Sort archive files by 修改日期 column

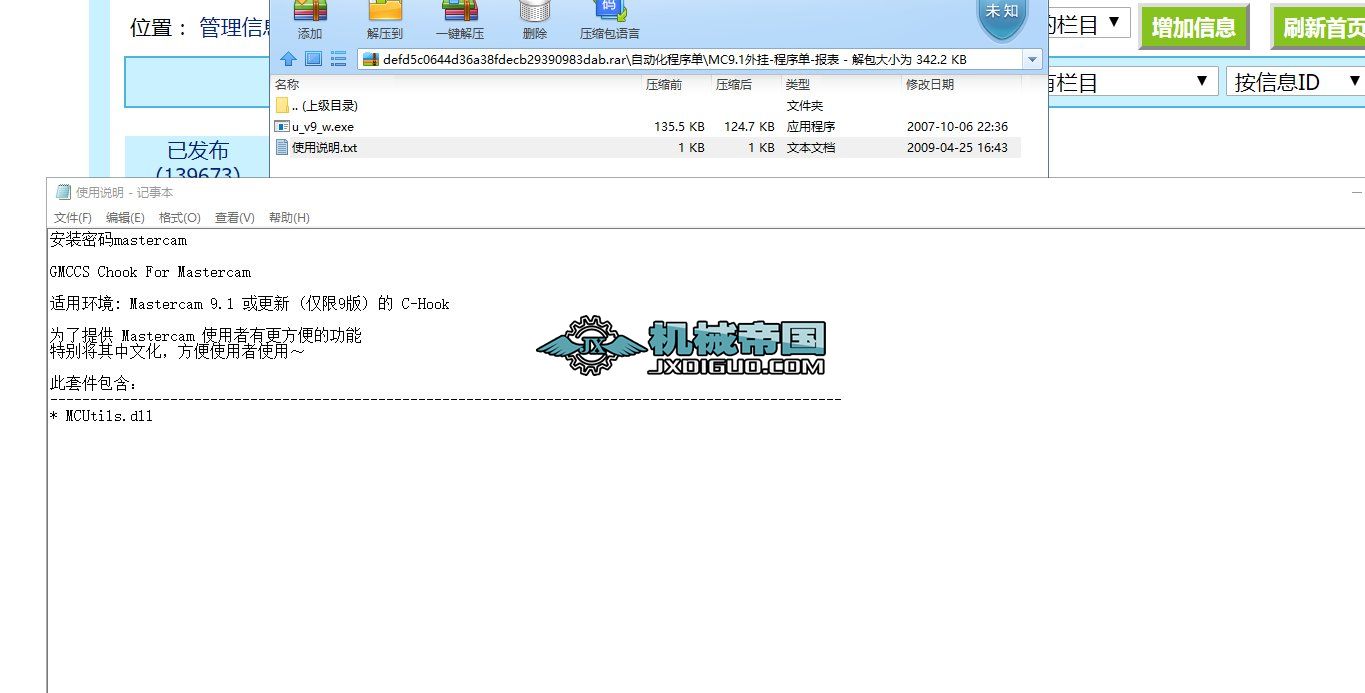pyautogui.click(x=930, y=85)
